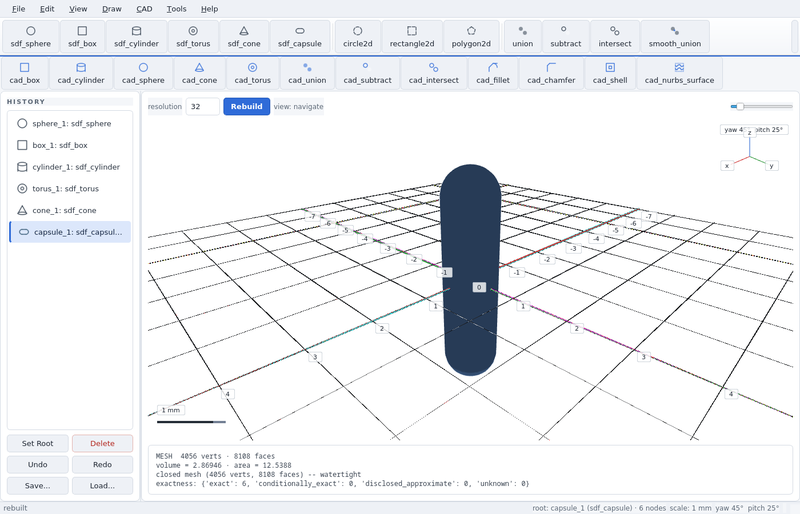The image size is (800, 514).
Task: Click the Undo button
Action: pyautogui.click(x=37, y=464)
